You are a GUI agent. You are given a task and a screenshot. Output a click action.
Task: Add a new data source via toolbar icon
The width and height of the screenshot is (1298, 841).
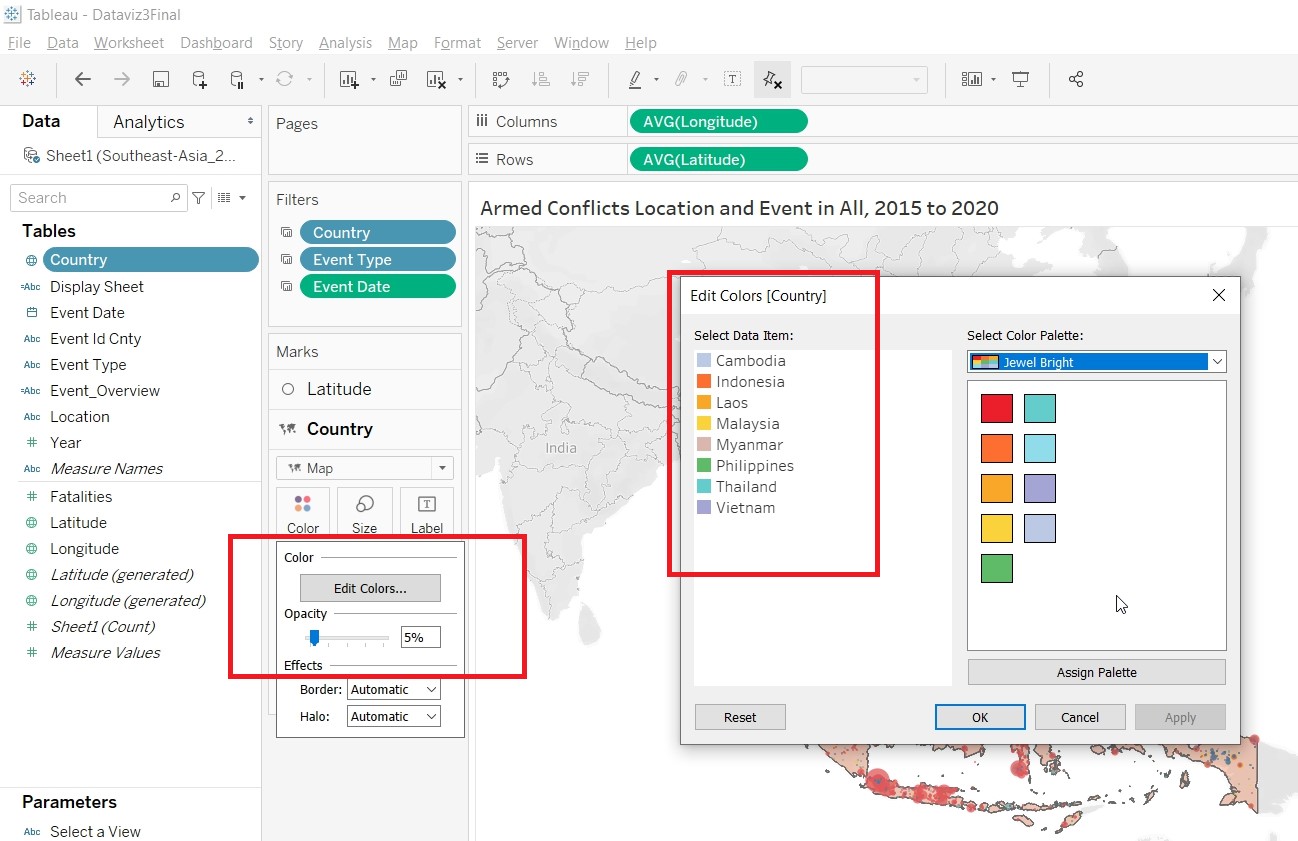coord(199,80)
